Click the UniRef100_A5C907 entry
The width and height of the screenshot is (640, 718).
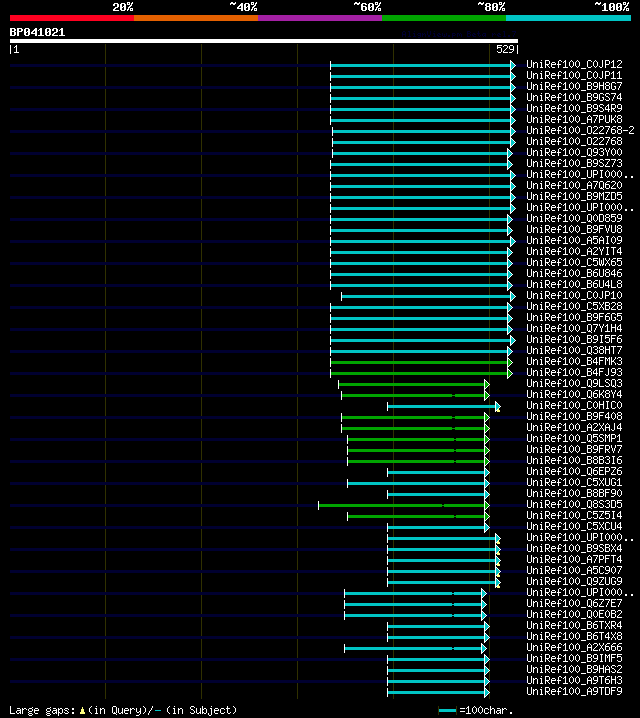574,570
